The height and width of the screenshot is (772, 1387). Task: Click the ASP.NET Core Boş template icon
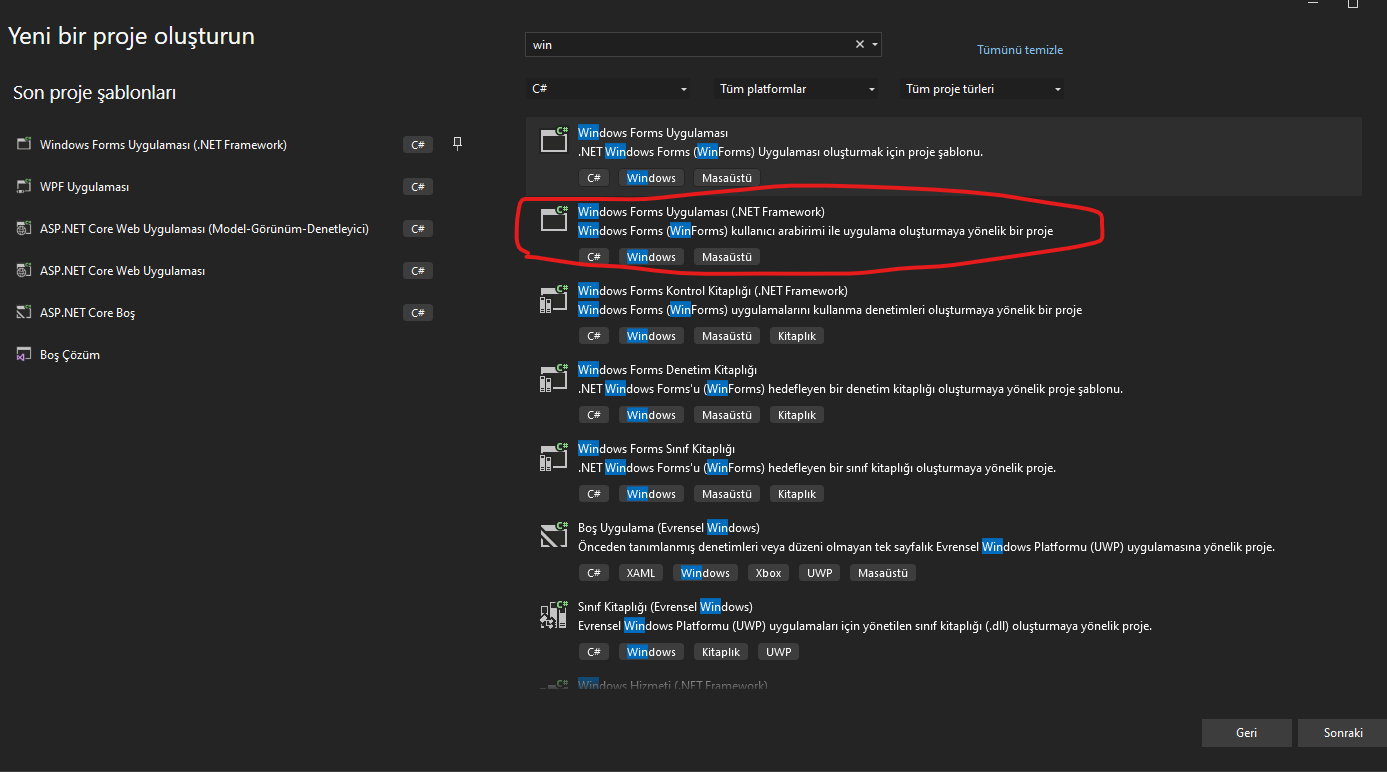[x=24, y=313]
